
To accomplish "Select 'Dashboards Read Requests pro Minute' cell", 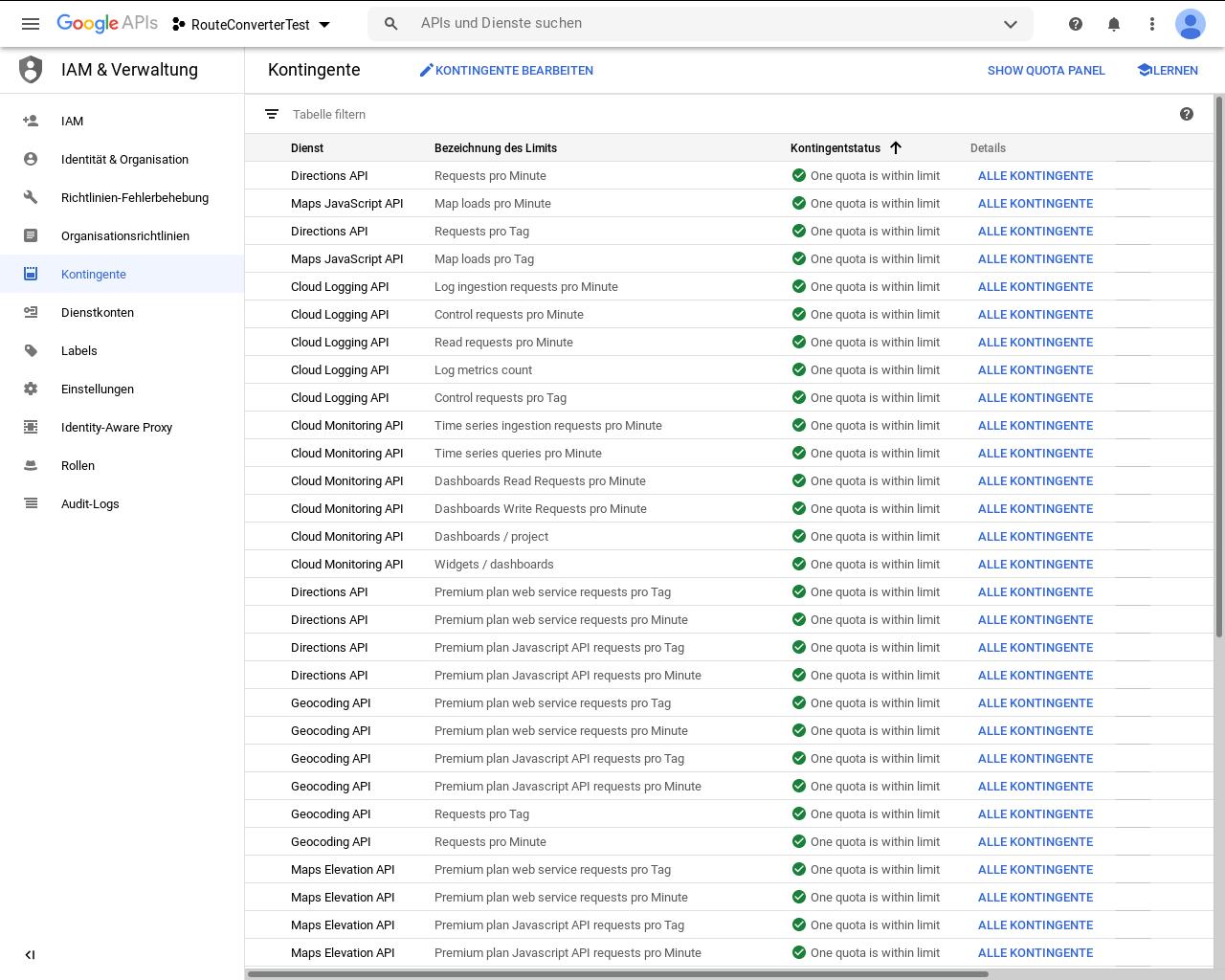I will point(540,481).
